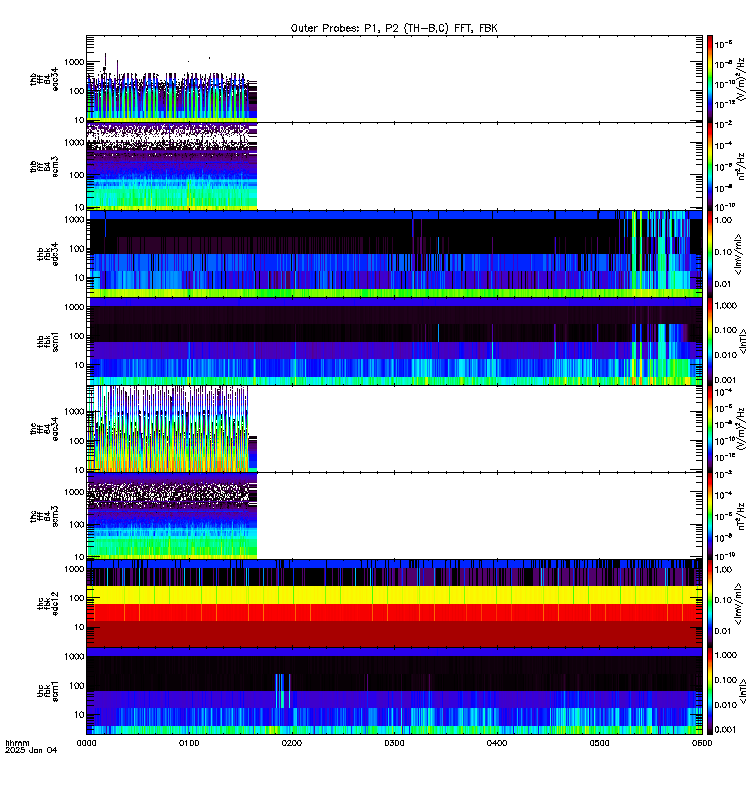Click the red band in the thc edc12 panel

tap(394, 612)
